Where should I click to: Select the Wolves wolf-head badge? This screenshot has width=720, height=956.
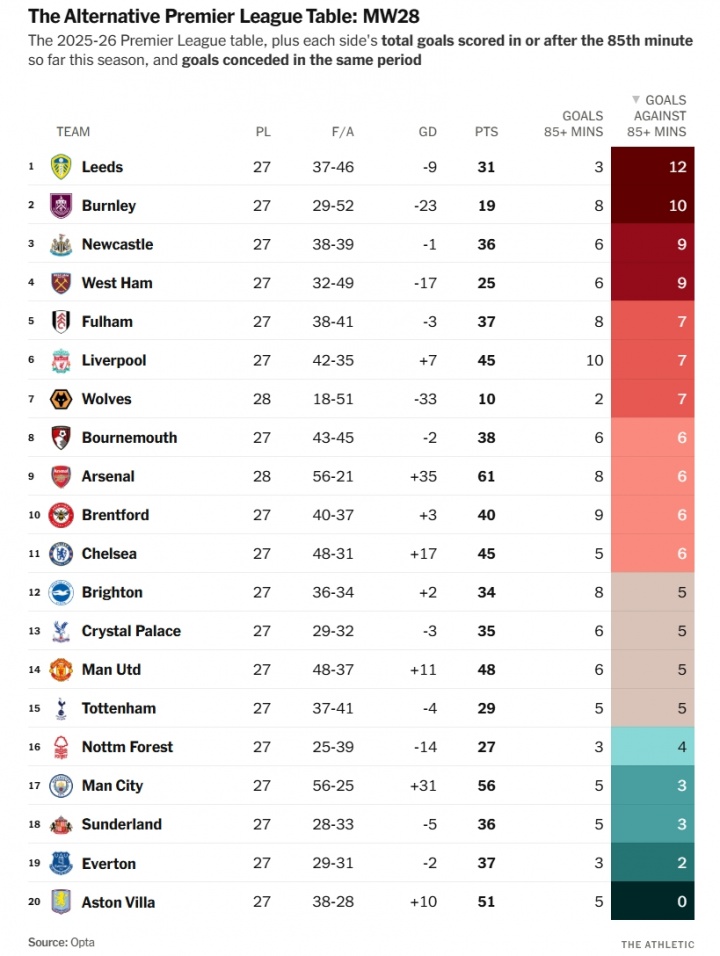[x=61, y=399]
